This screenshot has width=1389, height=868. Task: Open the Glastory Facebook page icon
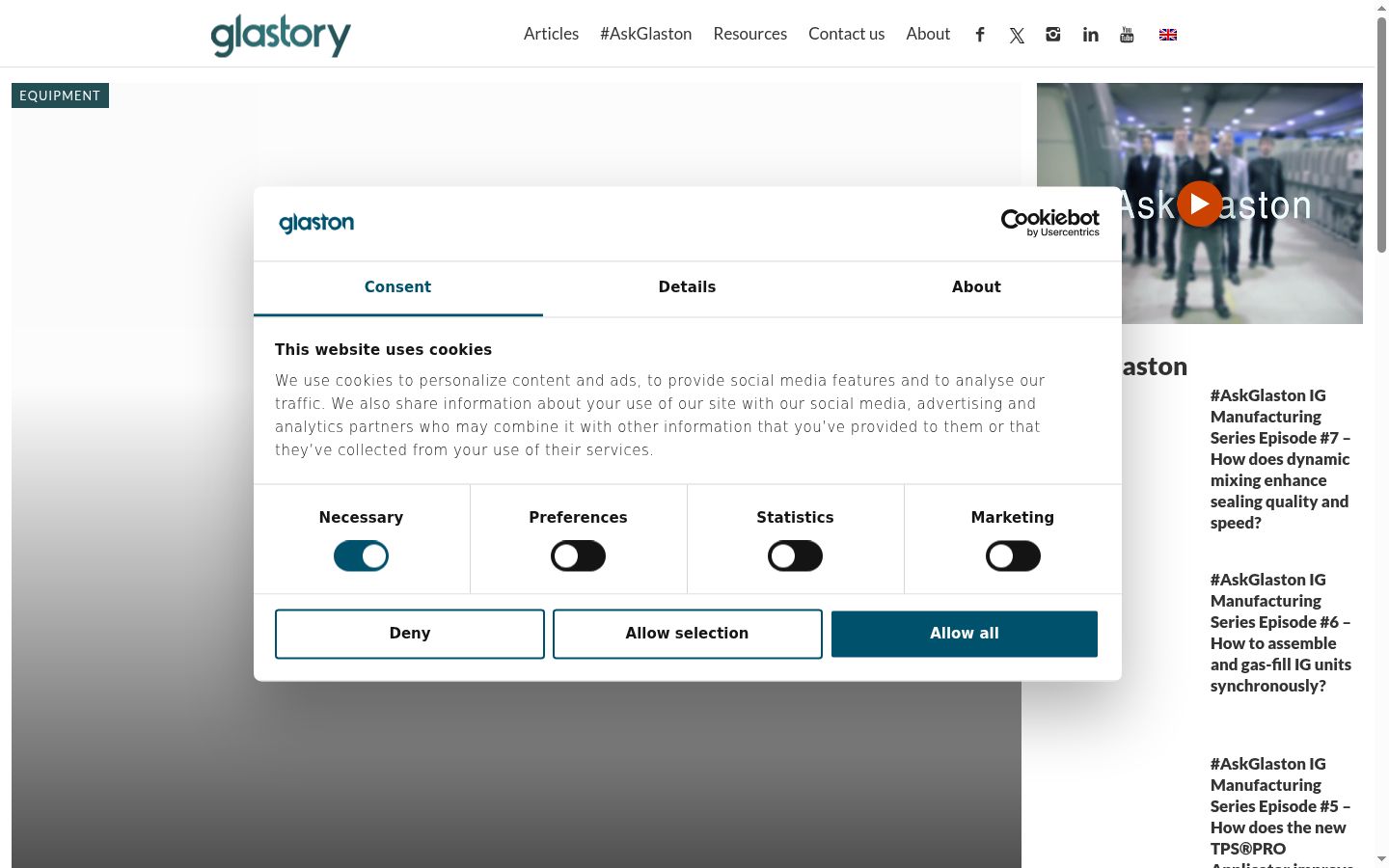[x=980, y=35]
